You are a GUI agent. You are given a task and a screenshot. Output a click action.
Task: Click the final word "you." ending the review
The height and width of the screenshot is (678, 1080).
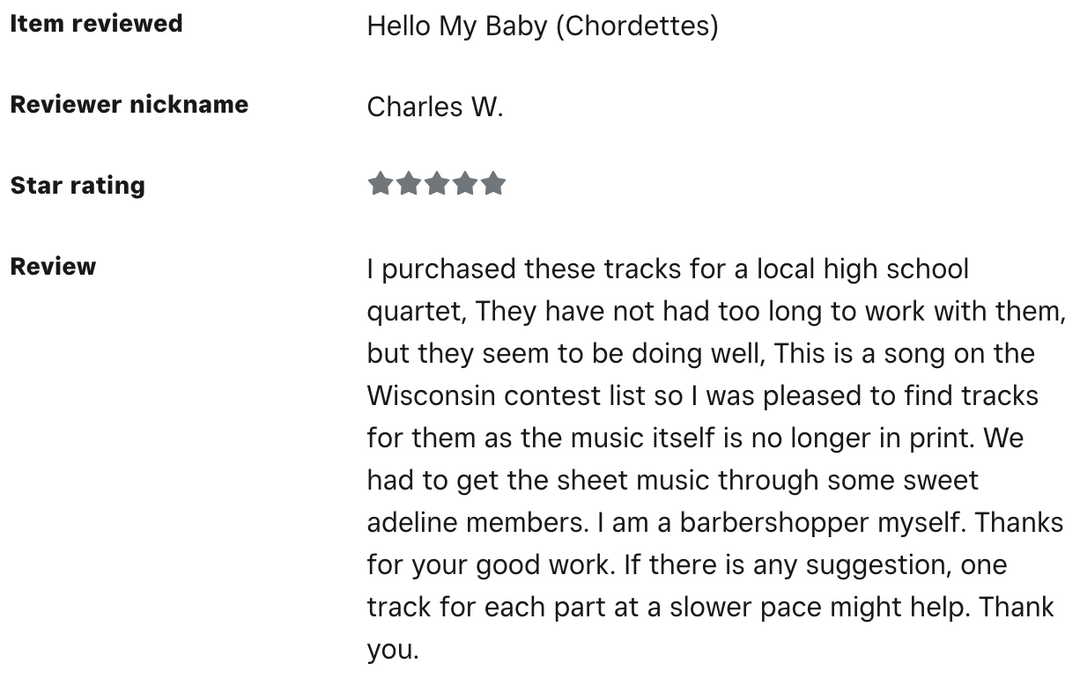[393, 650]
